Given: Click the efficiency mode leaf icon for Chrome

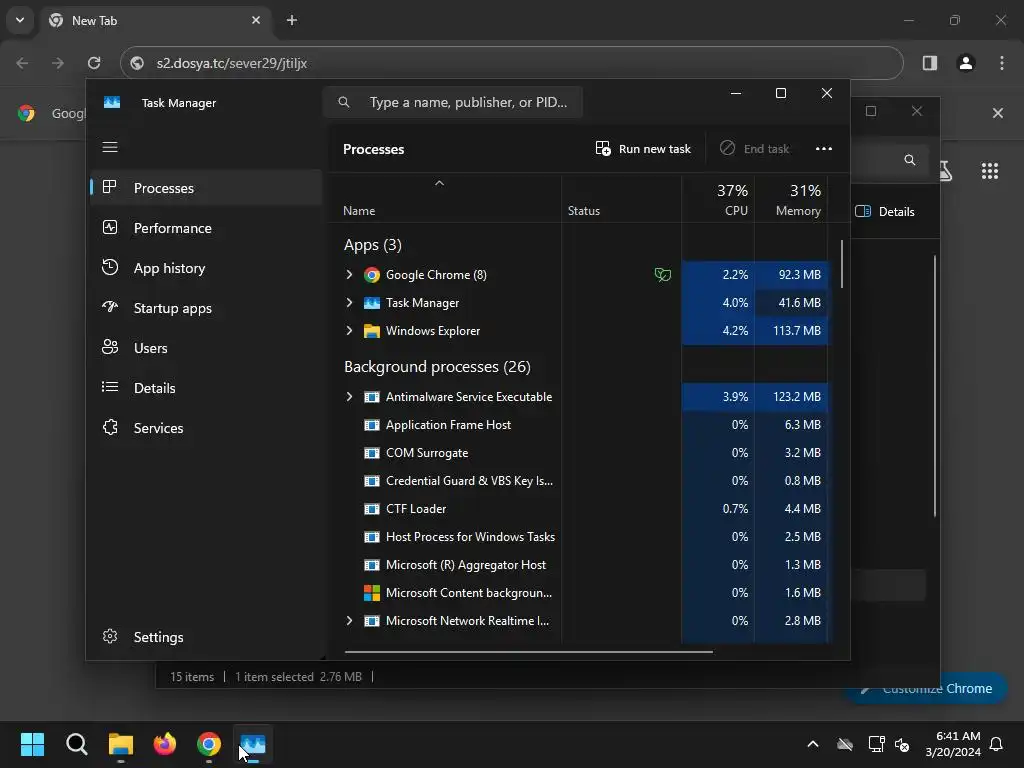Looking at the screenshot, I should pos(662,275).
